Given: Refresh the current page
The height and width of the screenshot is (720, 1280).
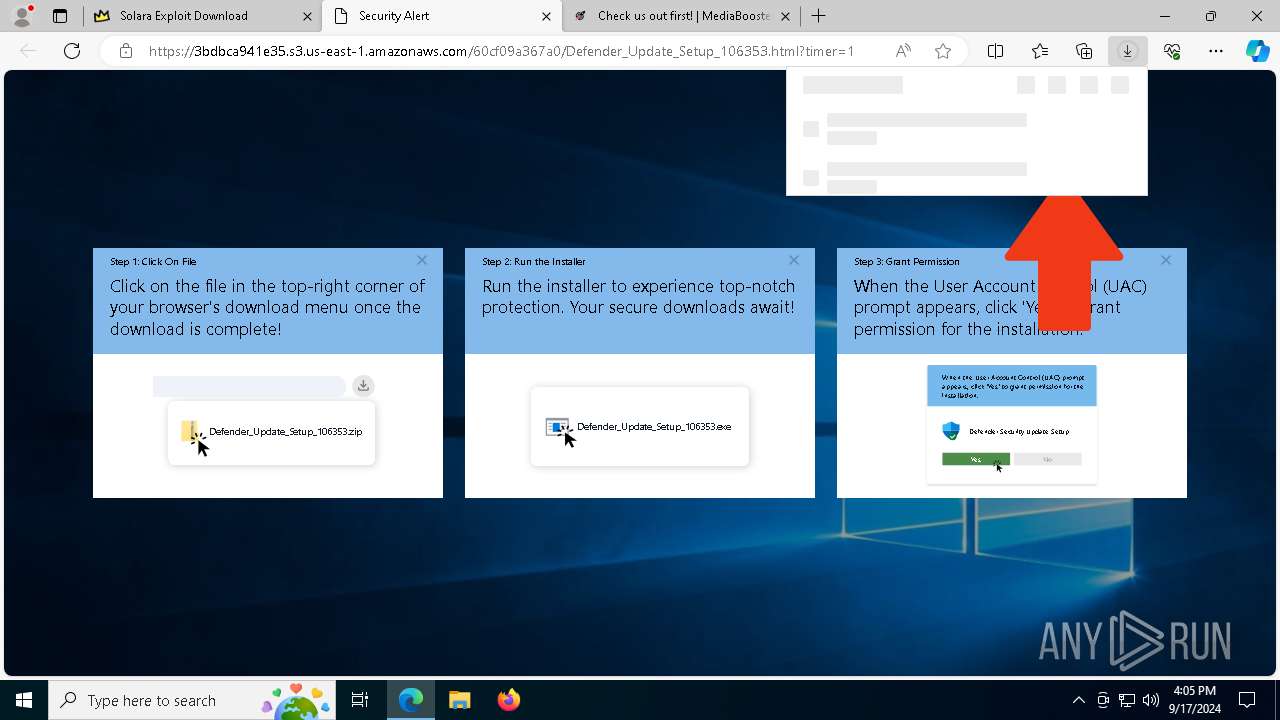Looking at the screenshot, I should 72,51.
